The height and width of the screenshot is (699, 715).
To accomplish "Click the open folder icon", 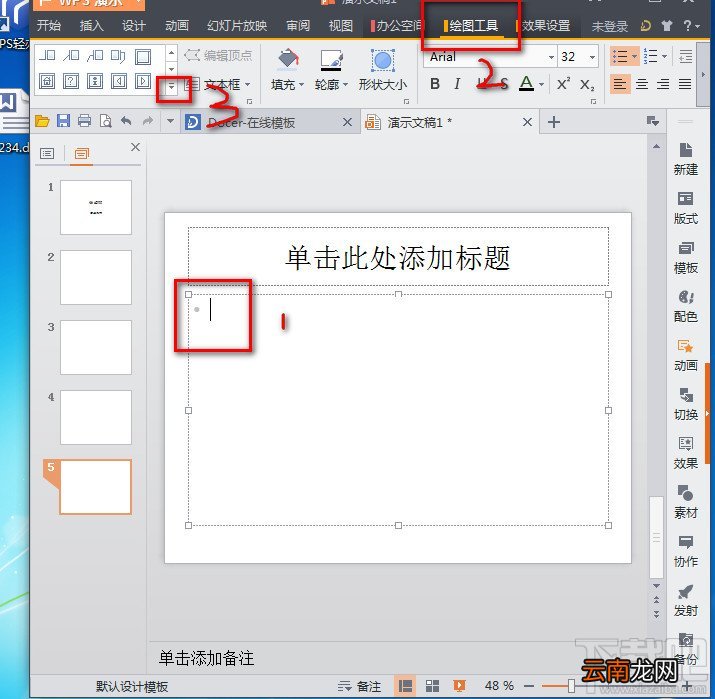I will pos(42,121).
